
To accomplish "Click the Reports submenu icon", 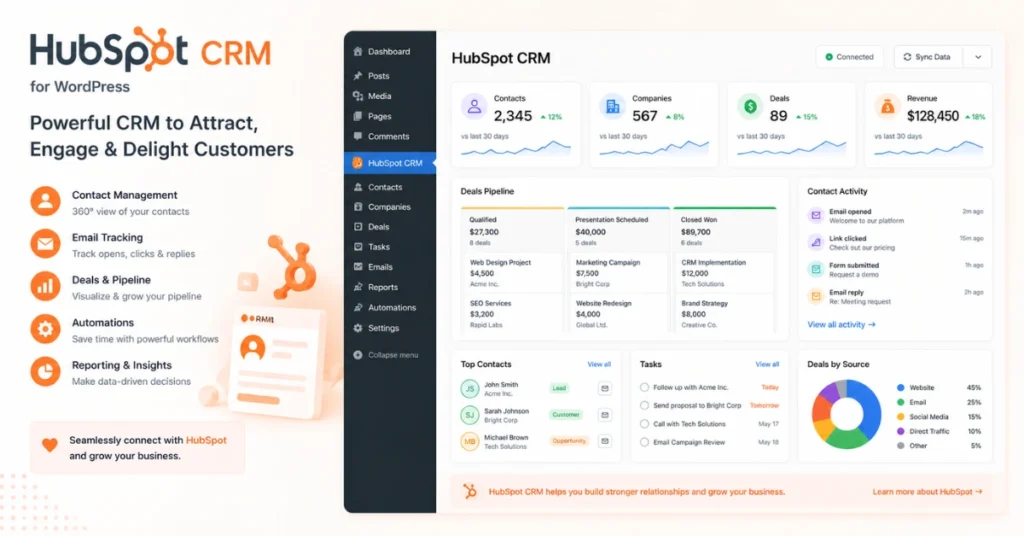I will tap(358, 287).
